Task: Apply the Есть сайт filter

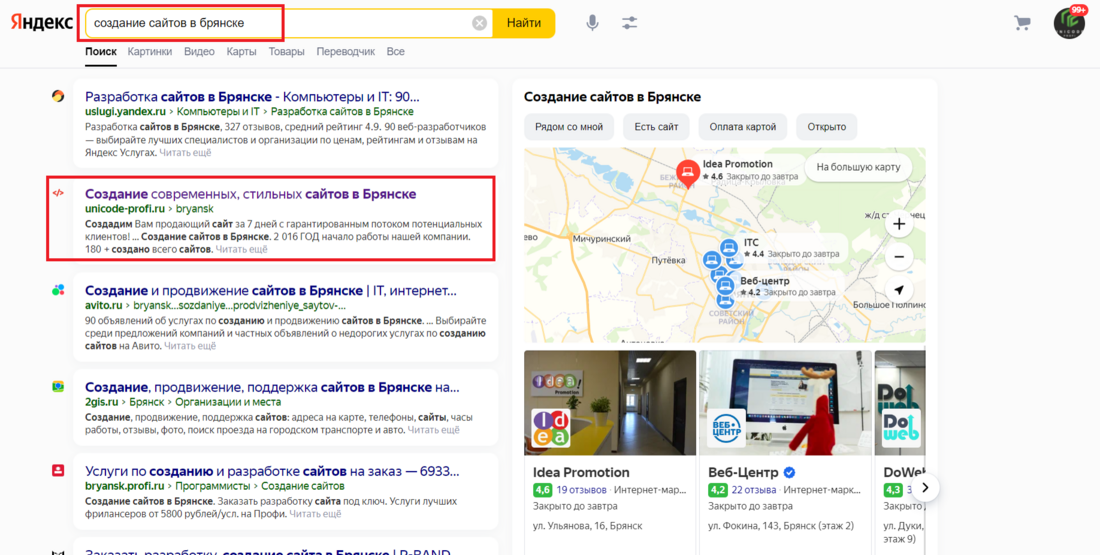Action: [x=656, y=127]
